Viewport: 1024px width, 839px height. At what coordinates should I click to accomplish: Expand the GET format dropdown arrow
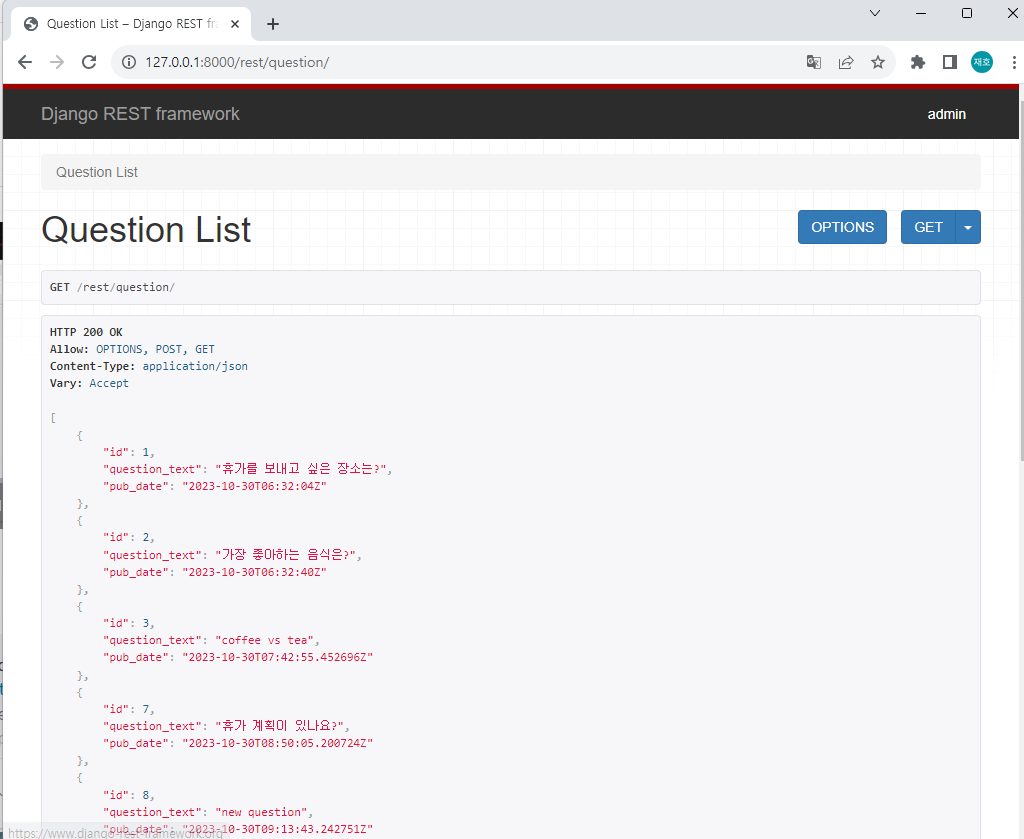[968, 227]
